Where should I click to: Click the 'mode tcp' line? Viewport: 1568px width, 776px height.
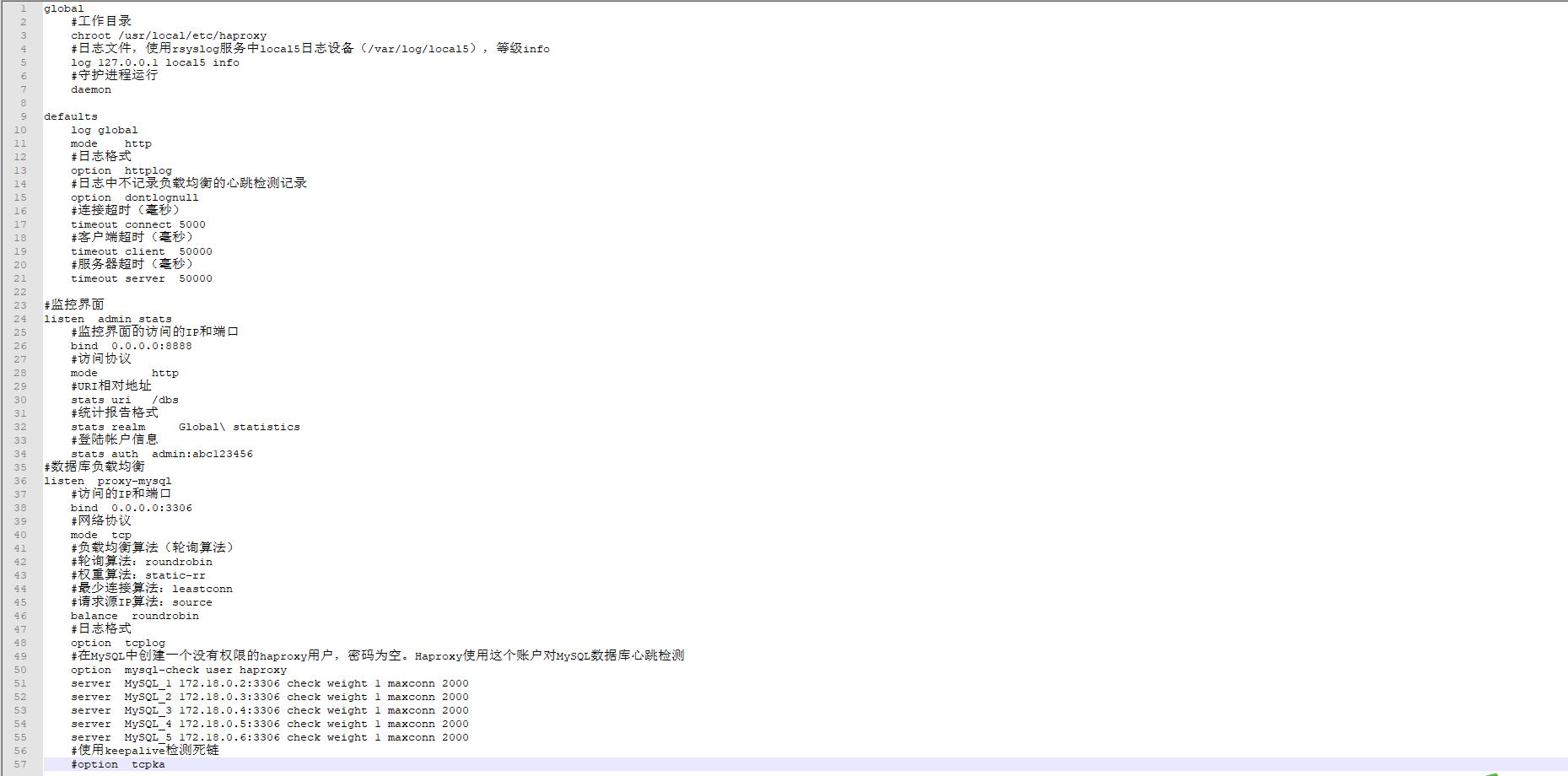(101, 535)
